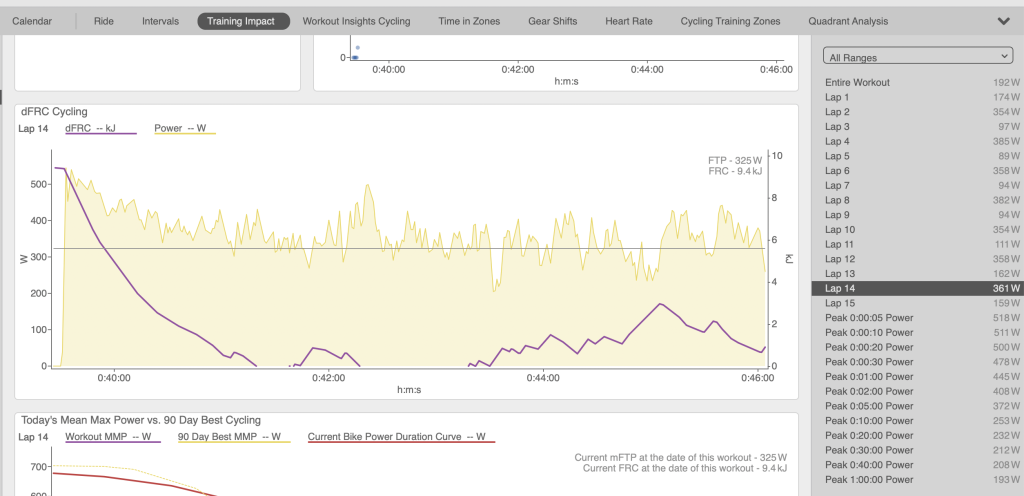
Task: Select Peak 0:05:00 Power range
Action: (x=918, y=406)
